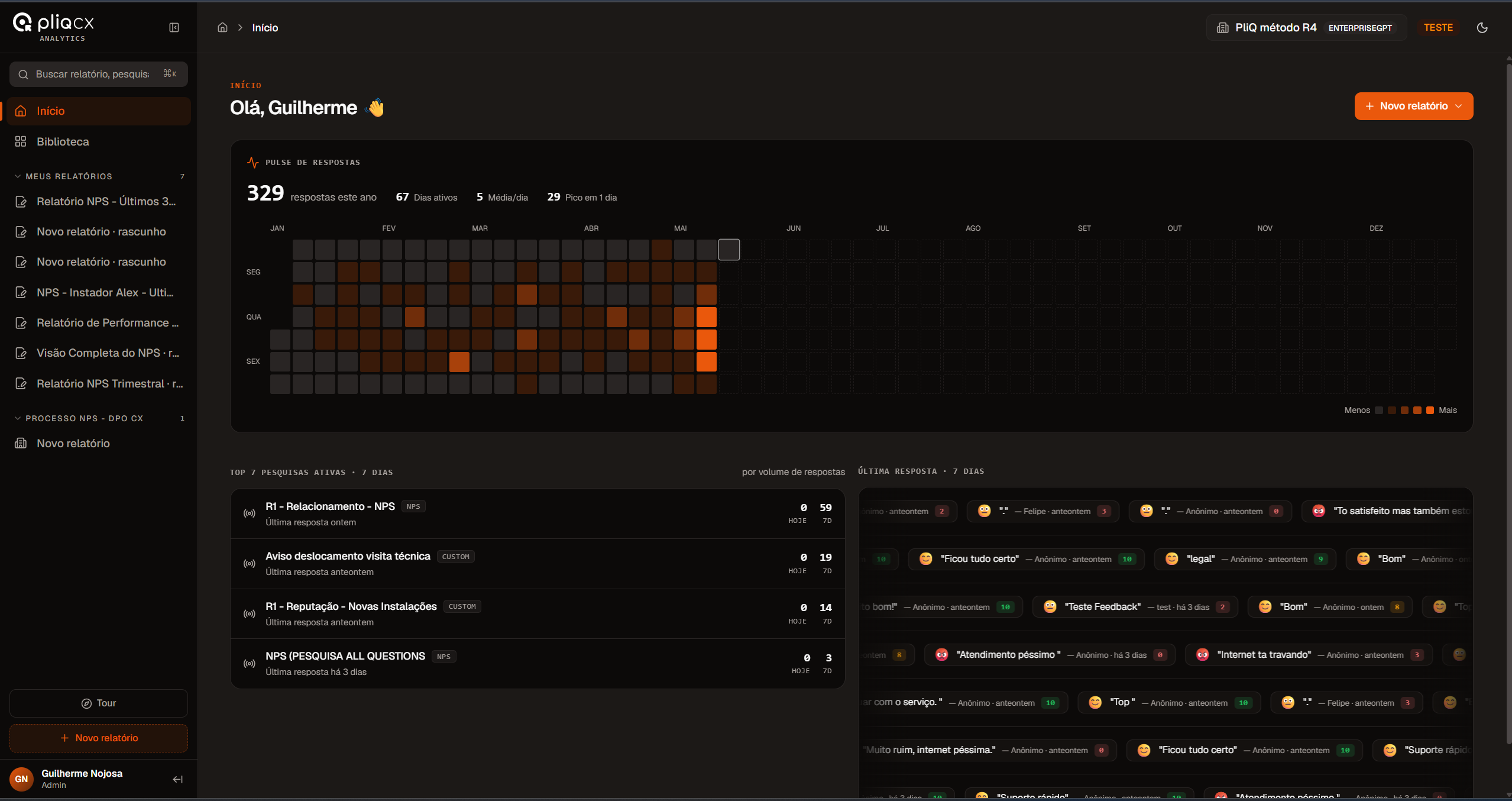Click sidebar bottom Novo relatório button
Viewport: 1512px width, 801px height.
99,738
